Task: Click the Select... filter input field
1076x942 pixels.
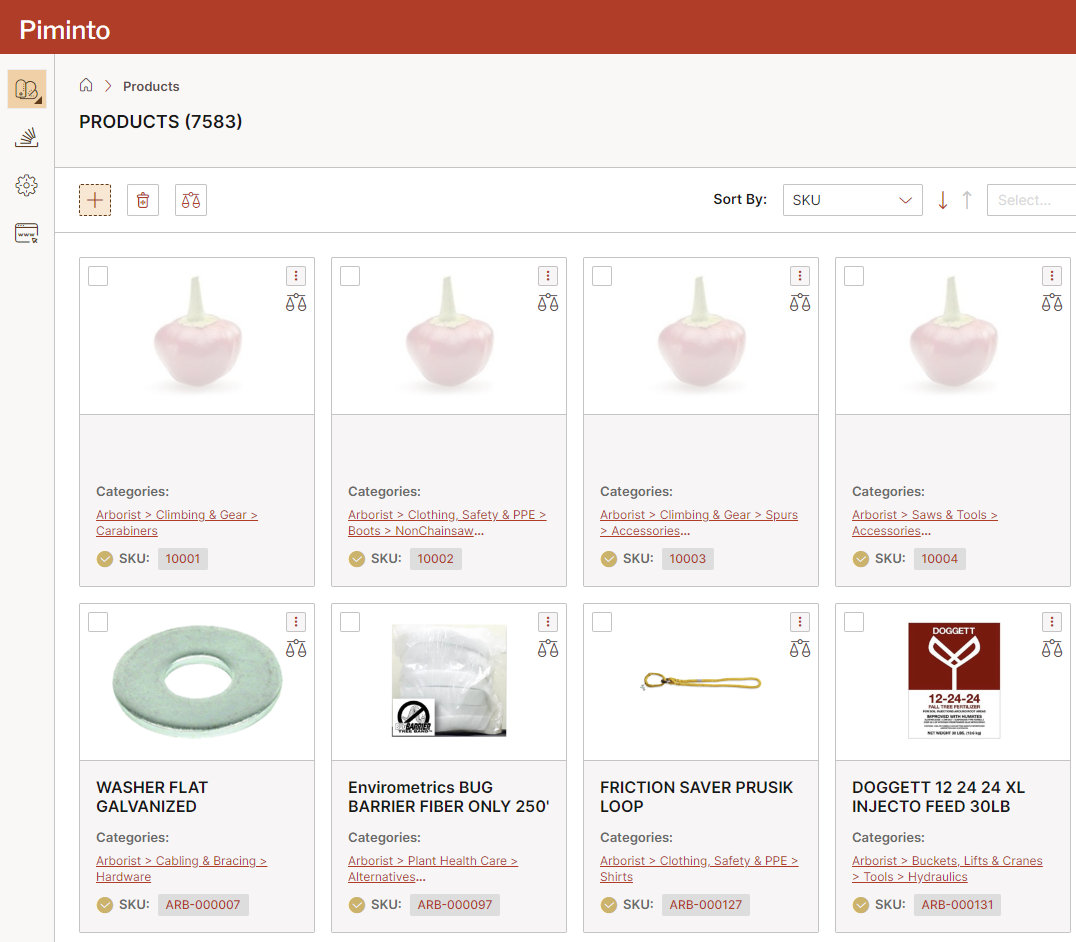Action: 1030,200
